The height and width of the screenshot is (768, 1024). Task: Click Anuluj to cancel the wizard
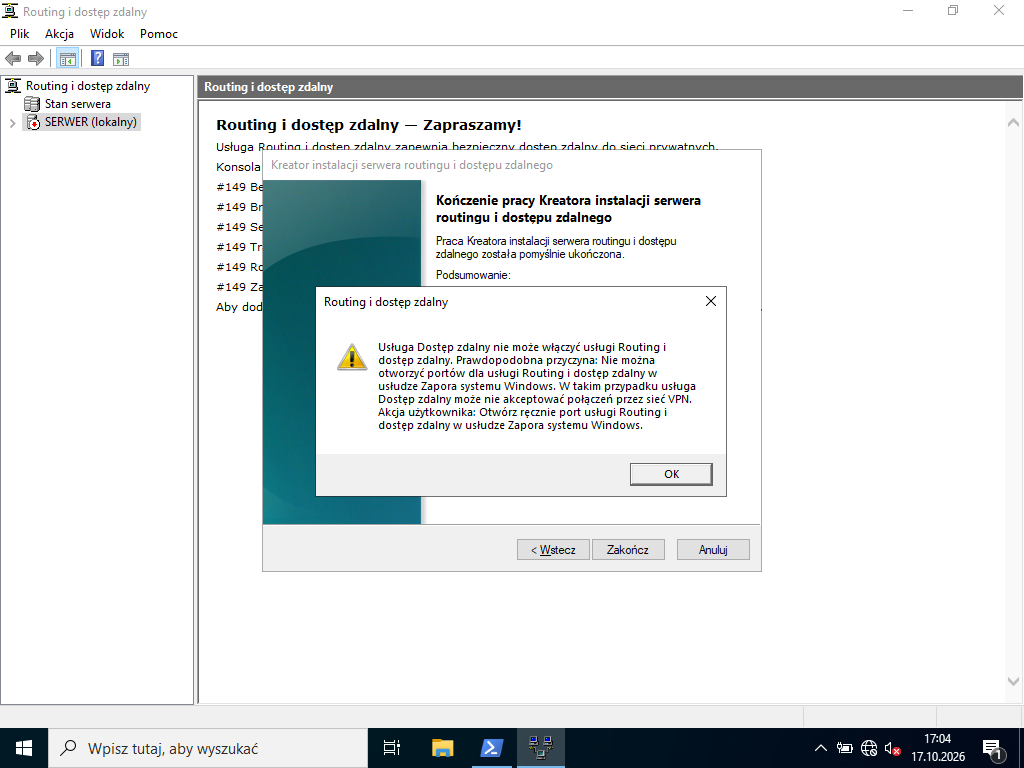pyautogui.click(x=713, y=550)
